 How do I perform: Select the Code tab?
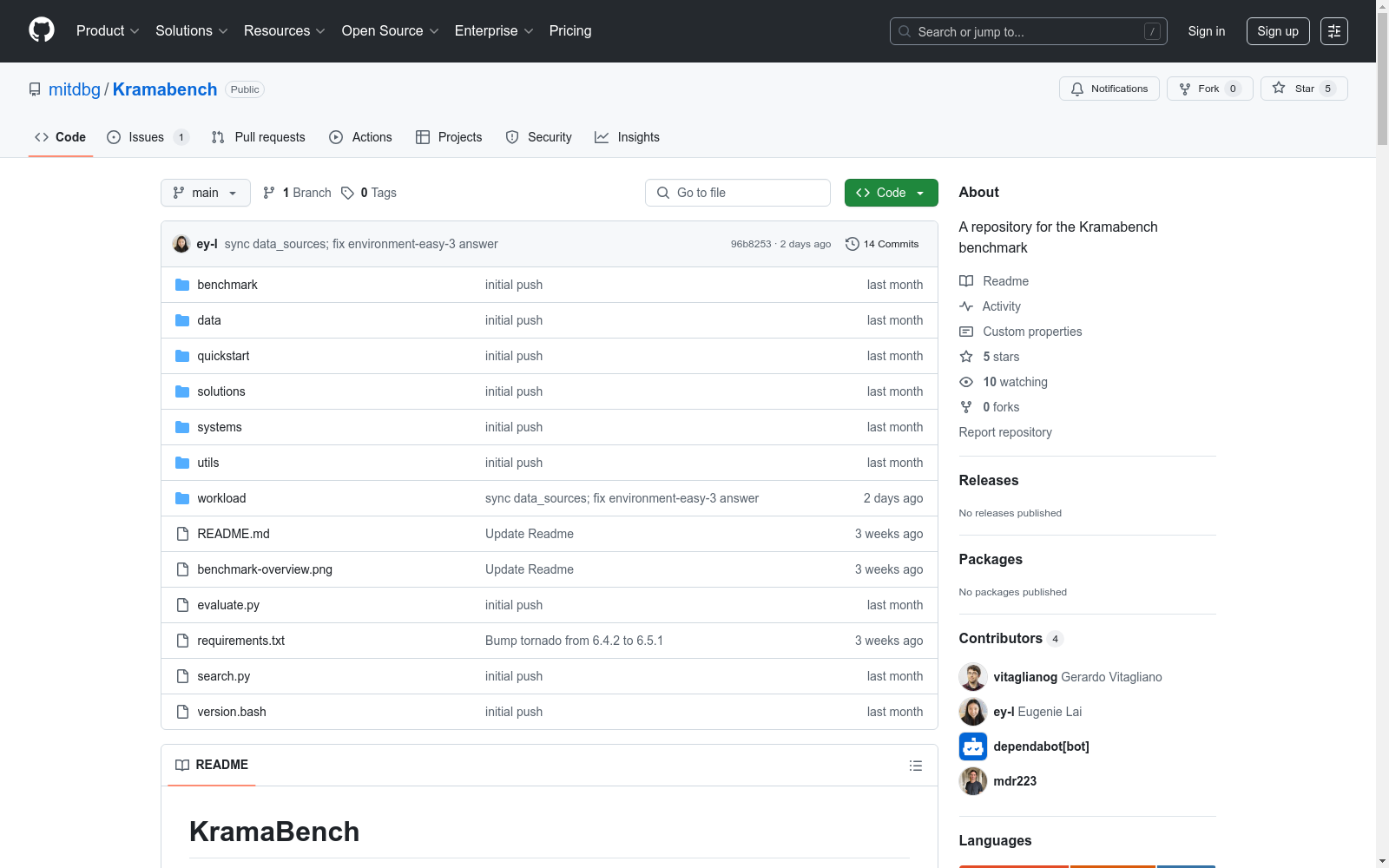pos(61,137)
